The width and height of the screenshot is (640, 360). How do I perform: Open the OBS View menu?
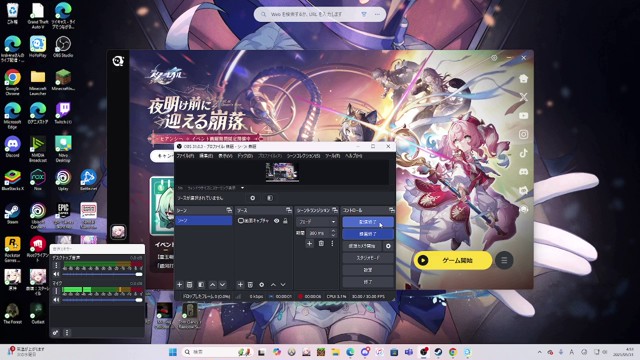[225, 156]
